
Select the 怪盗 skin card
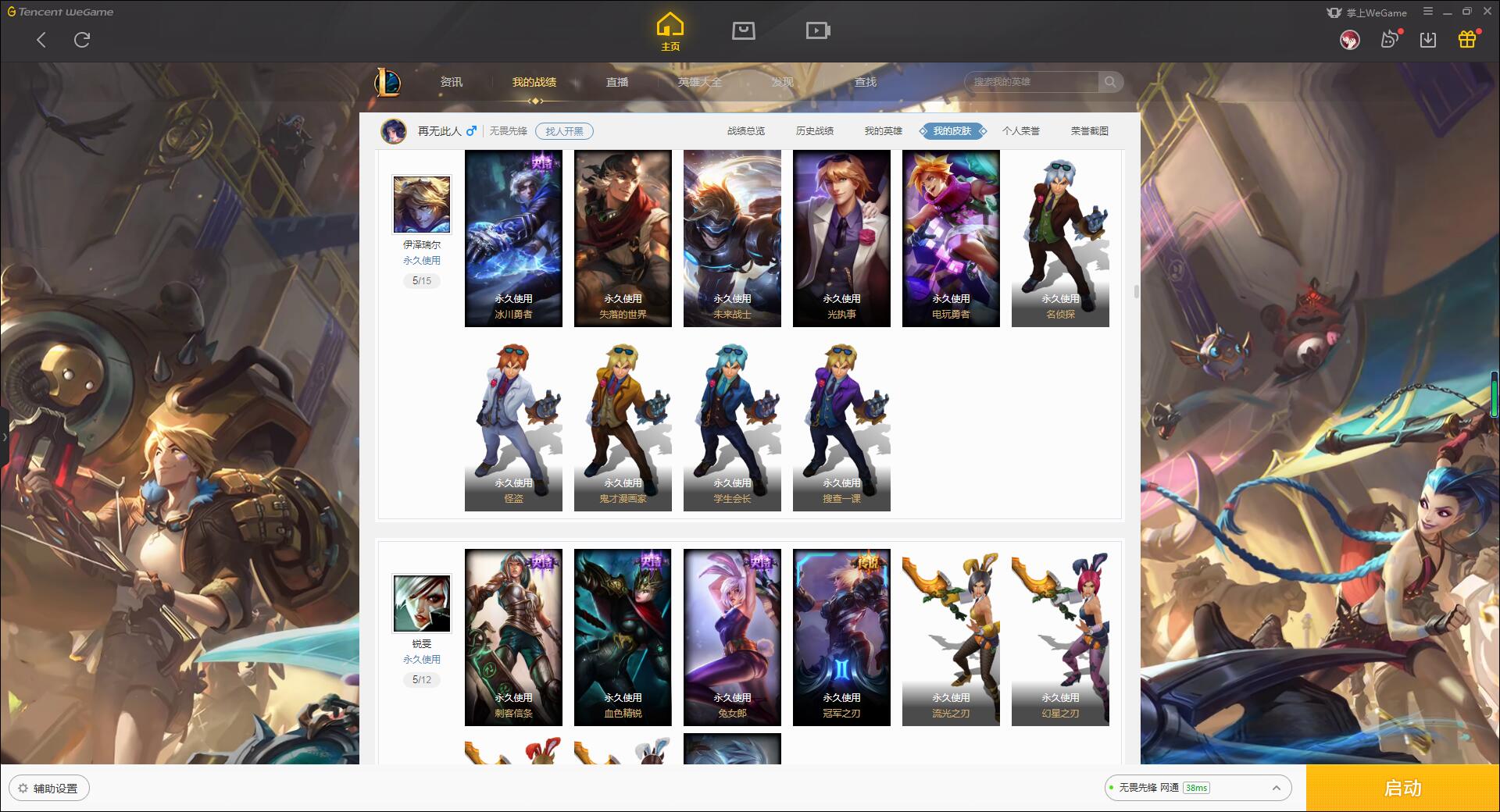coord(513,424)
